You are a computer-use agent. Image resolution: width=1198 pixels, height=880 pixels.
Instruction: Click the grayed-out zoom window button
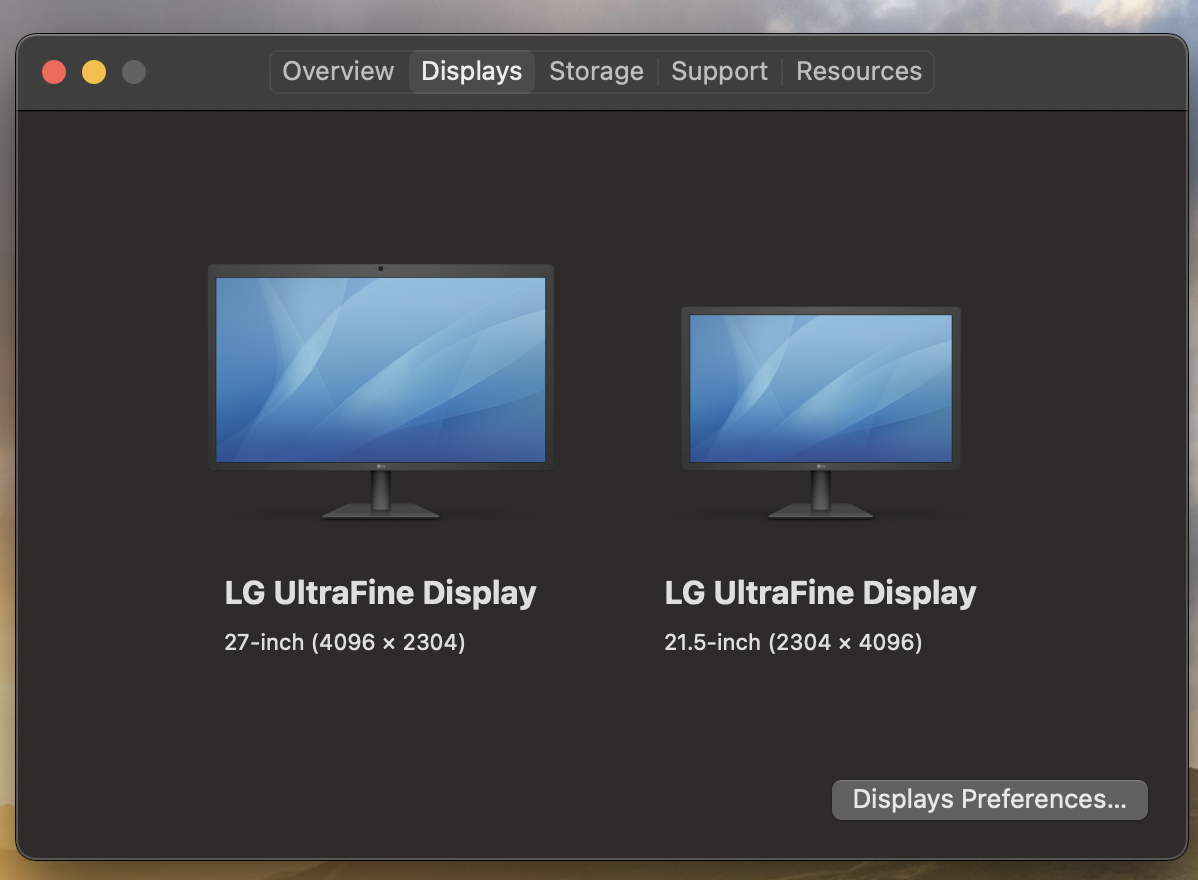(134, 72)
